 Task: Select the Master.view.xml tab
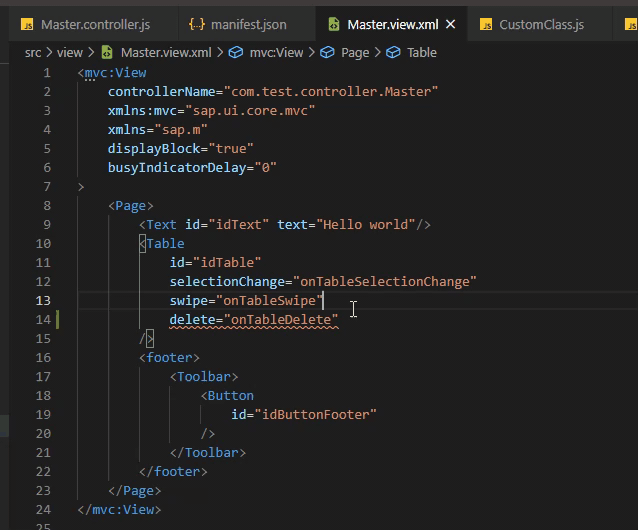tap(393, 25)
